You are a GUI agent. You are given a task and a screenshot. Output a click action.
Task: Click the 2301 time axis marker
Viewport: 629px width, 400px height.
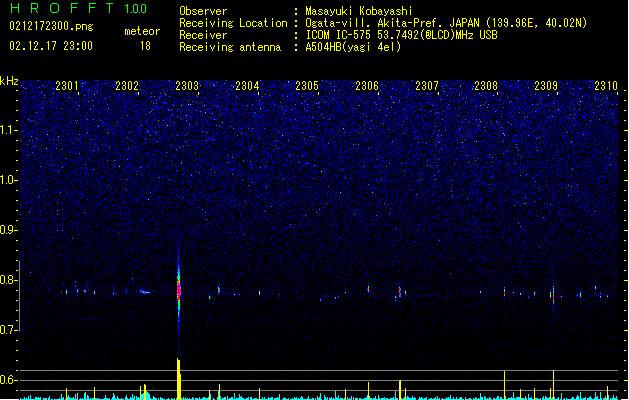(67, 85)
